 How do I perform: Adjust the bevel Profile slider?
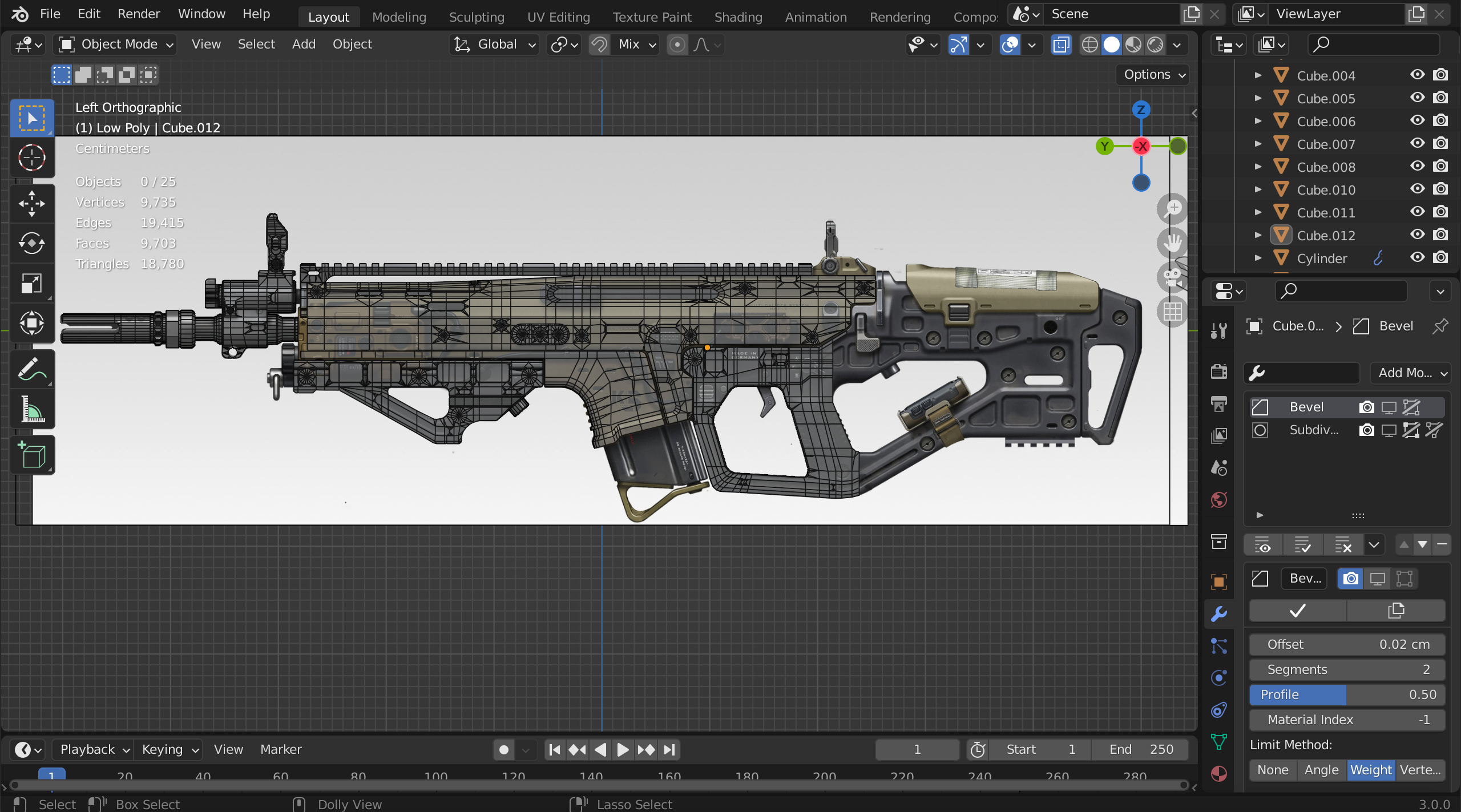coord(1347,694)
